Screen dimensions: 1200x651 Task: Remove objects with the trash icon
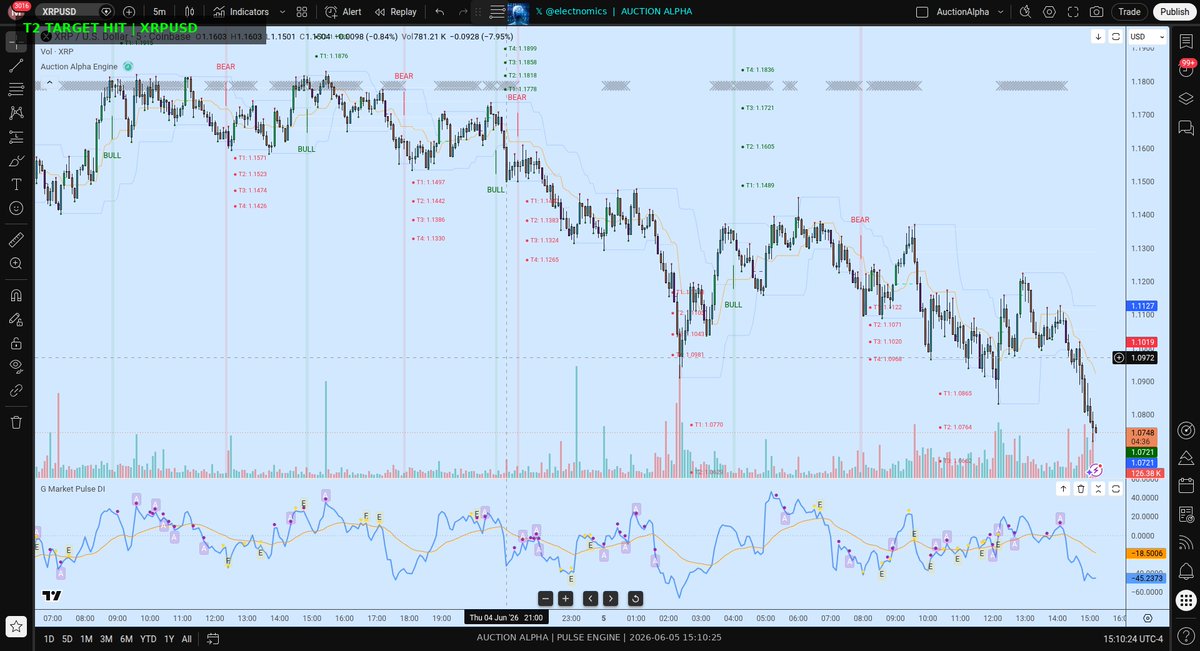(16, 422)
